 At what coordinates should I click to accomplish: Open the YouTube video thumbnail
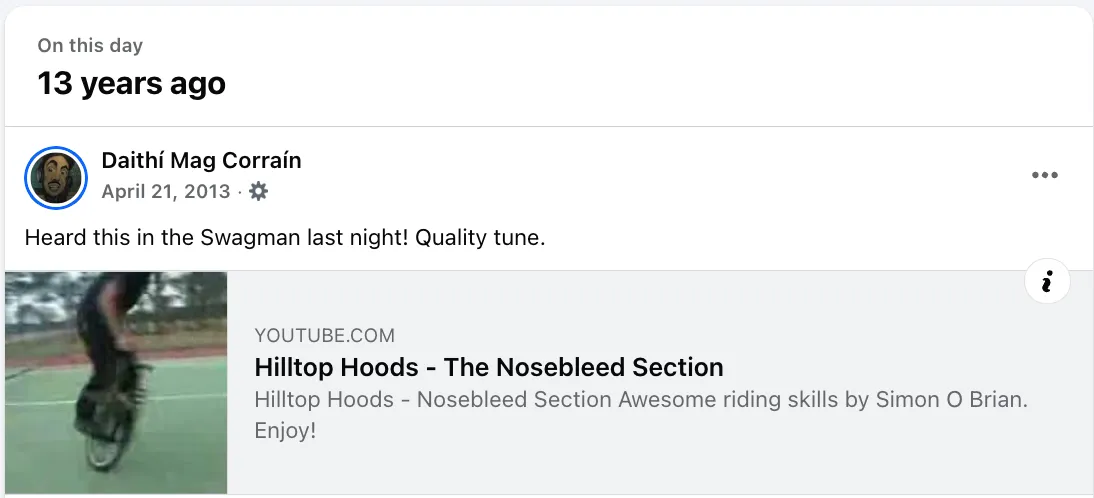tap(116, 382)
